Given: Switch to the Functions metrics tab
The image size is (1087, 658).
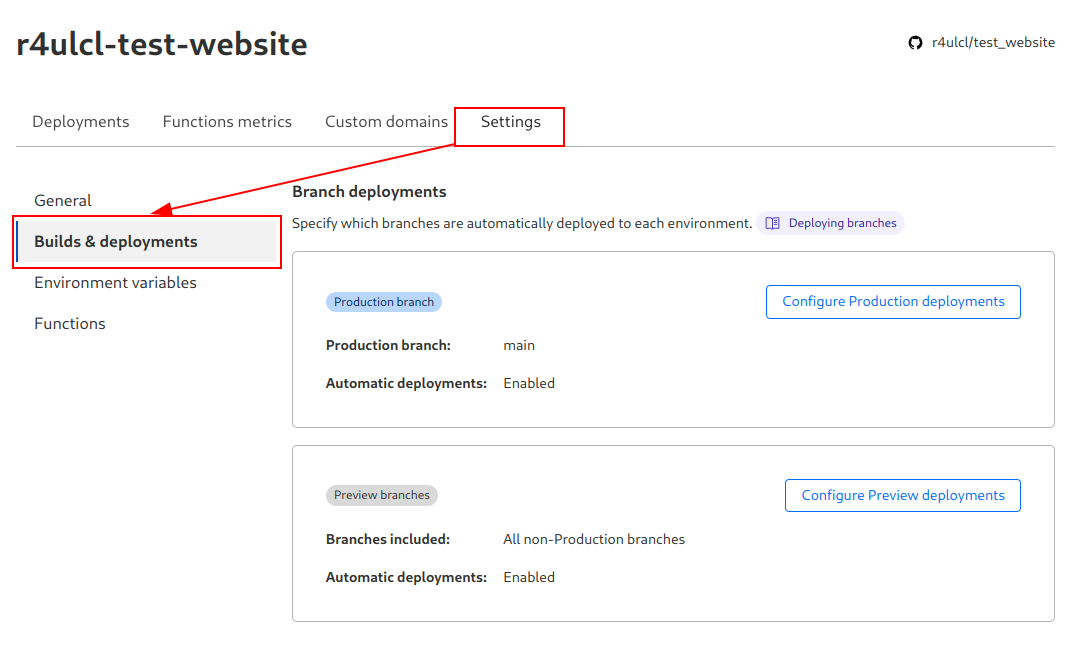Looking at the screenshot, I should [x=227, y=121].
